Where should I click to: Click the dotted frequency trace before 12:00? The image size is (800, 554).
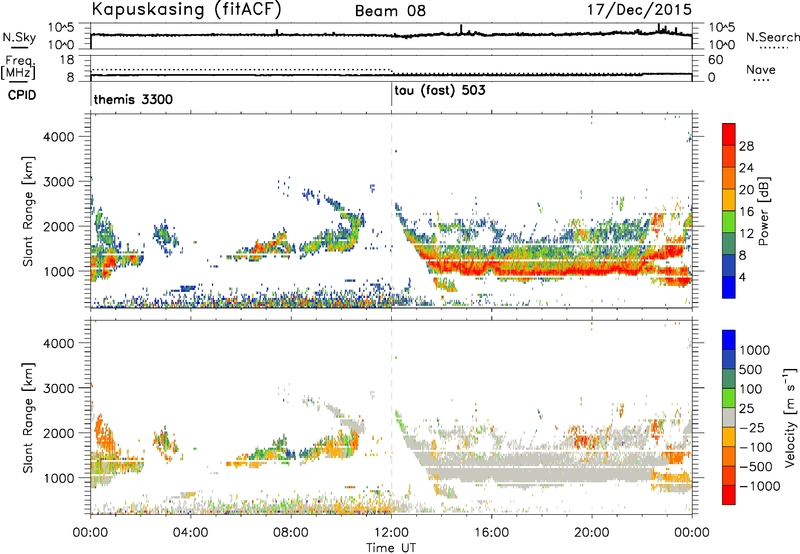point(241,69)
